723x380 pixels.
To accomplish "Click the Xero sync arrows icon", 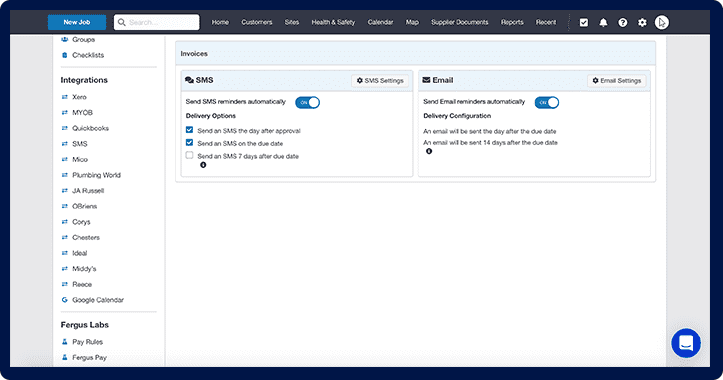I will coord(65,97).
